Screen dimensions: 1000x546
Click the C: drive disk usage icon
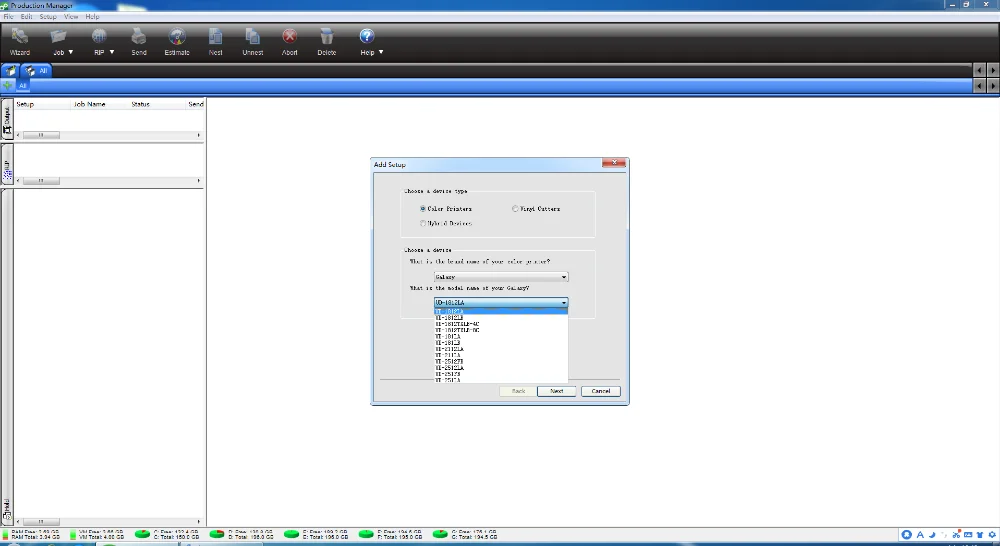click(x=142, y=534)
